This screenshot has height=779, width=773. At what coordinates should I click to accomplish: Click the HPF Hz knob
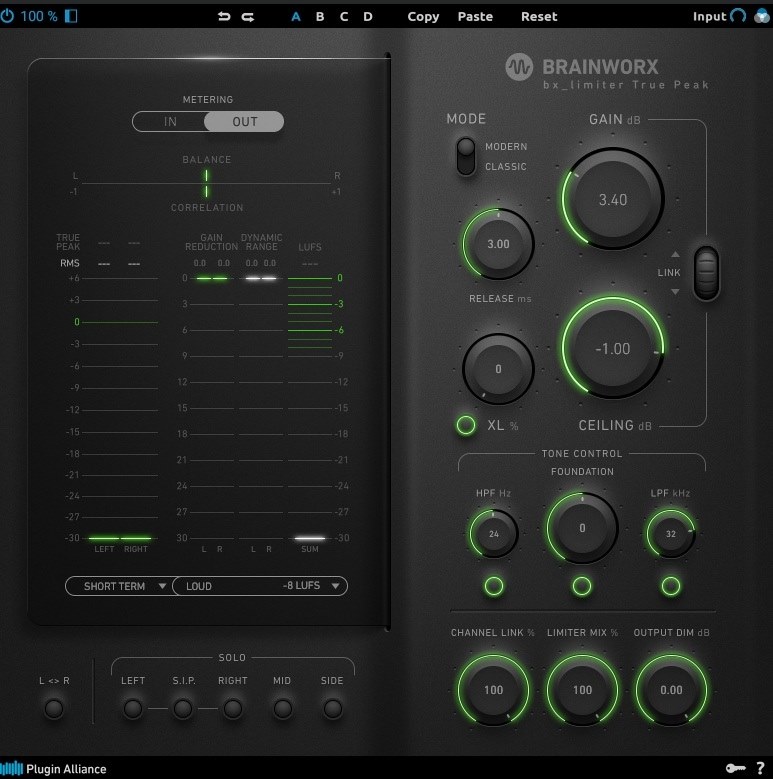pyautogui.click(x=493, y=534)
